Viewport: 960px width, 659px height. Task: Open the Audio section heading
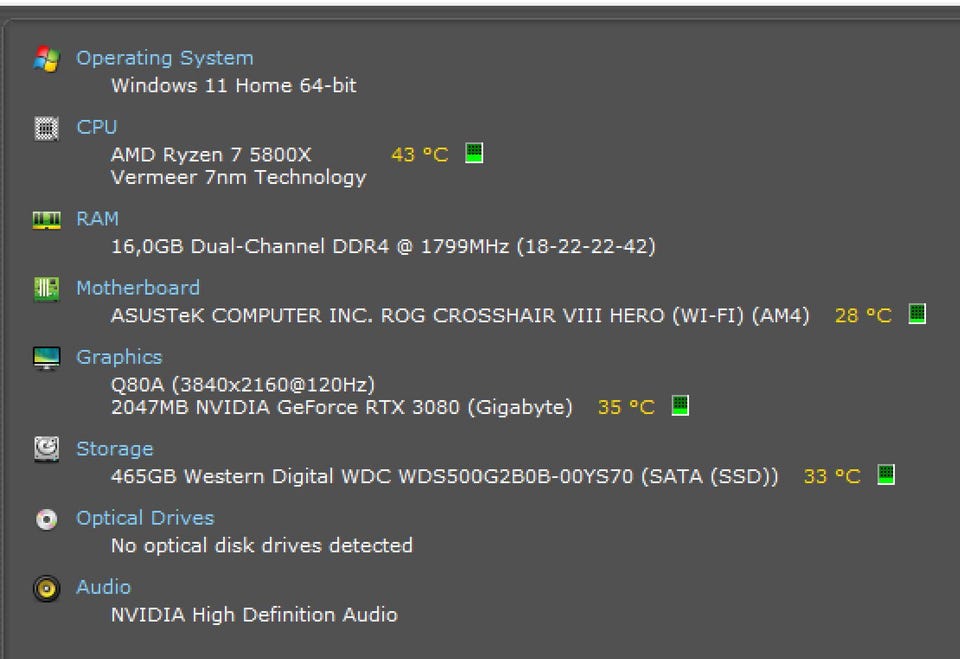(103, 587)
